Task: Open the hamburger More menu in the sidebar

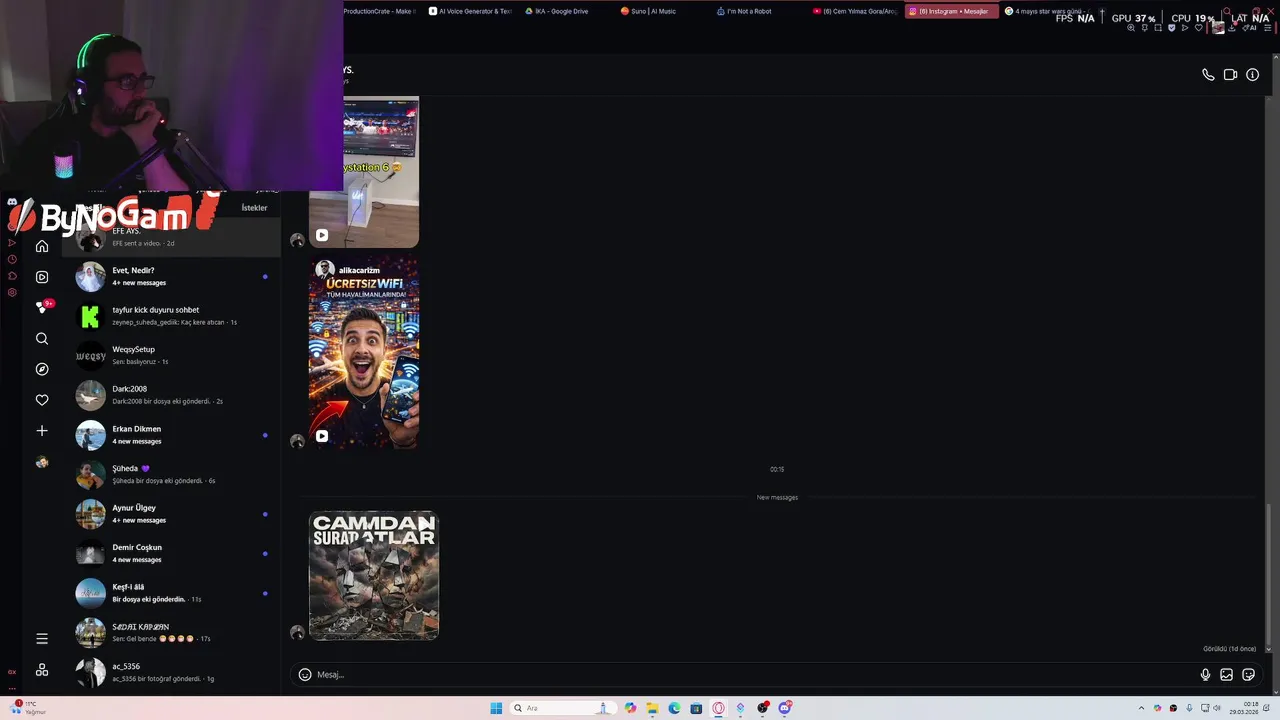Action: pos(42,638)
